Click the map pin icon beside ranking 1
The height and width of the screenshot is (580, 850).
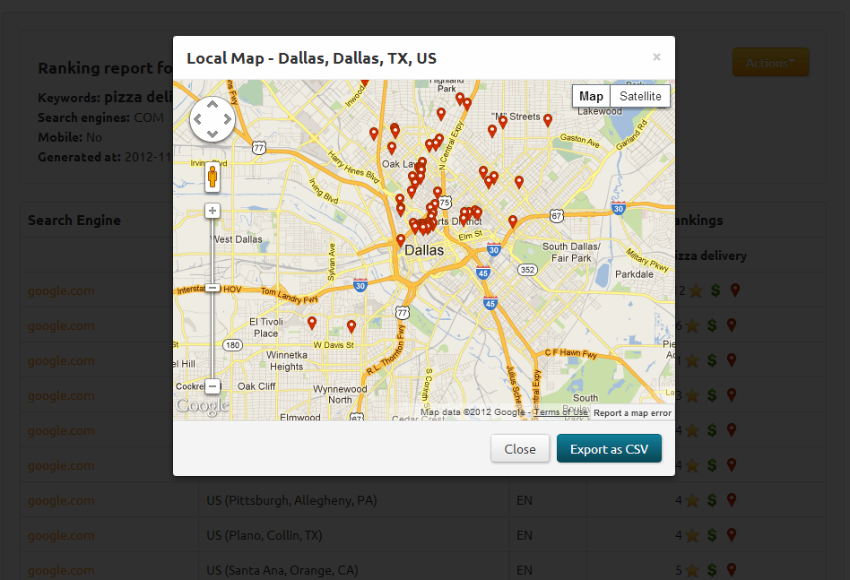click(x=732, y=360)
